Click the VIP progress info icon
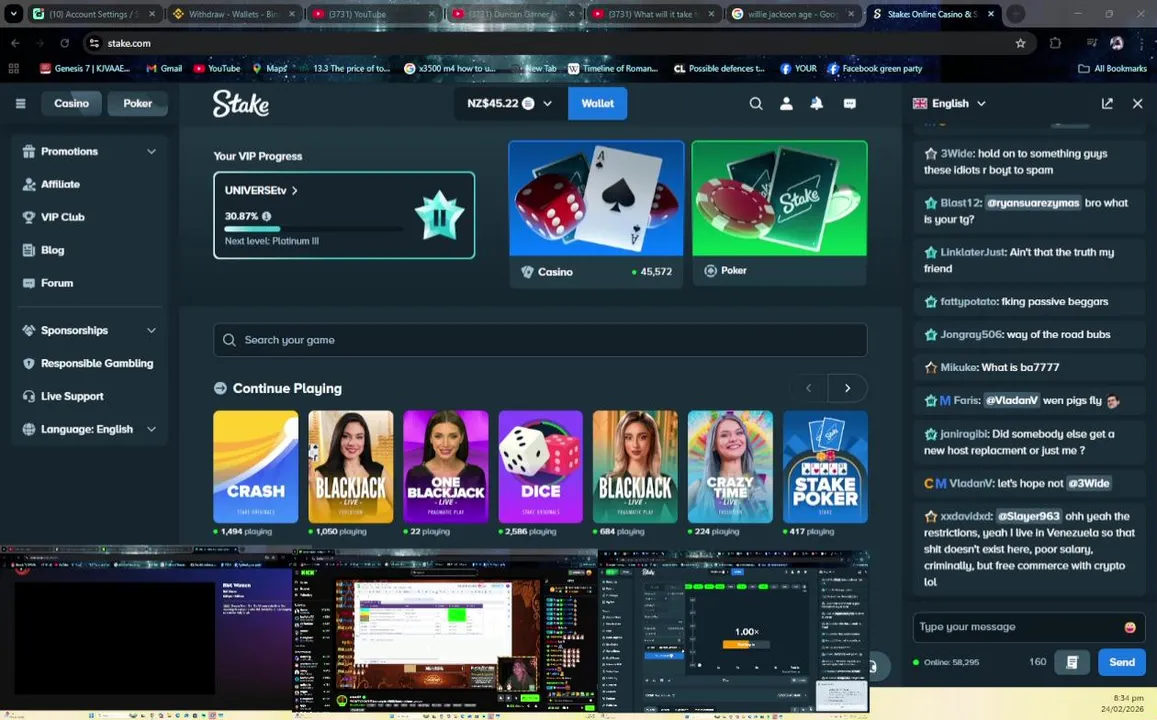This screenshot has height=720, width=1157. (266, 216)
